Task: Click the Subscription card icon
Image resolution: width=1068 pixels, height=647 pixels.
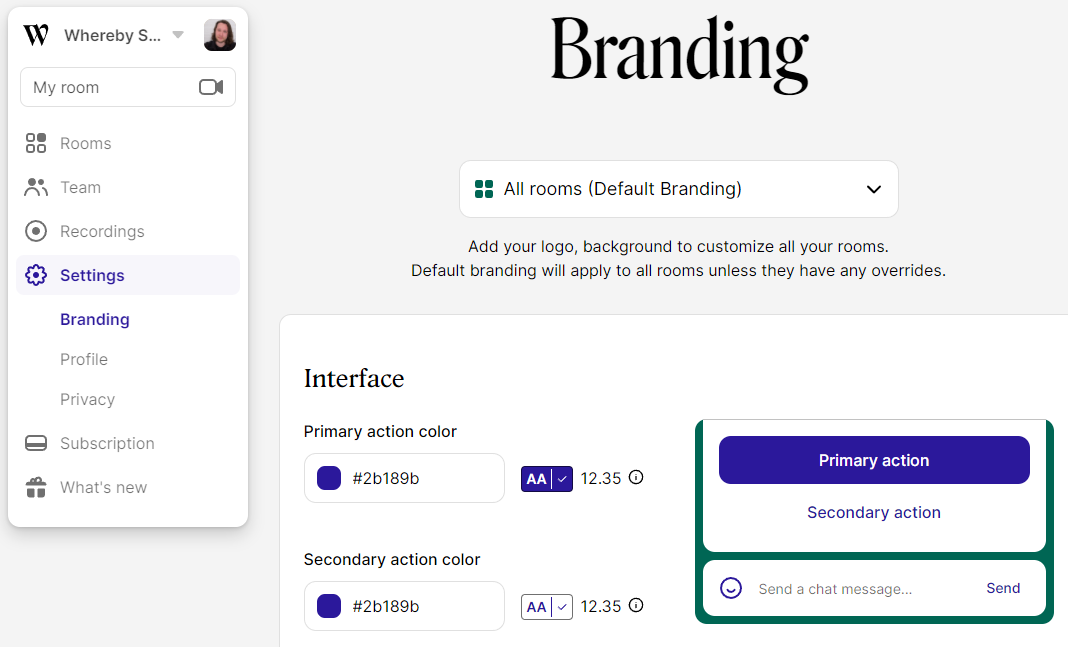Action: (x=36, y=443)
